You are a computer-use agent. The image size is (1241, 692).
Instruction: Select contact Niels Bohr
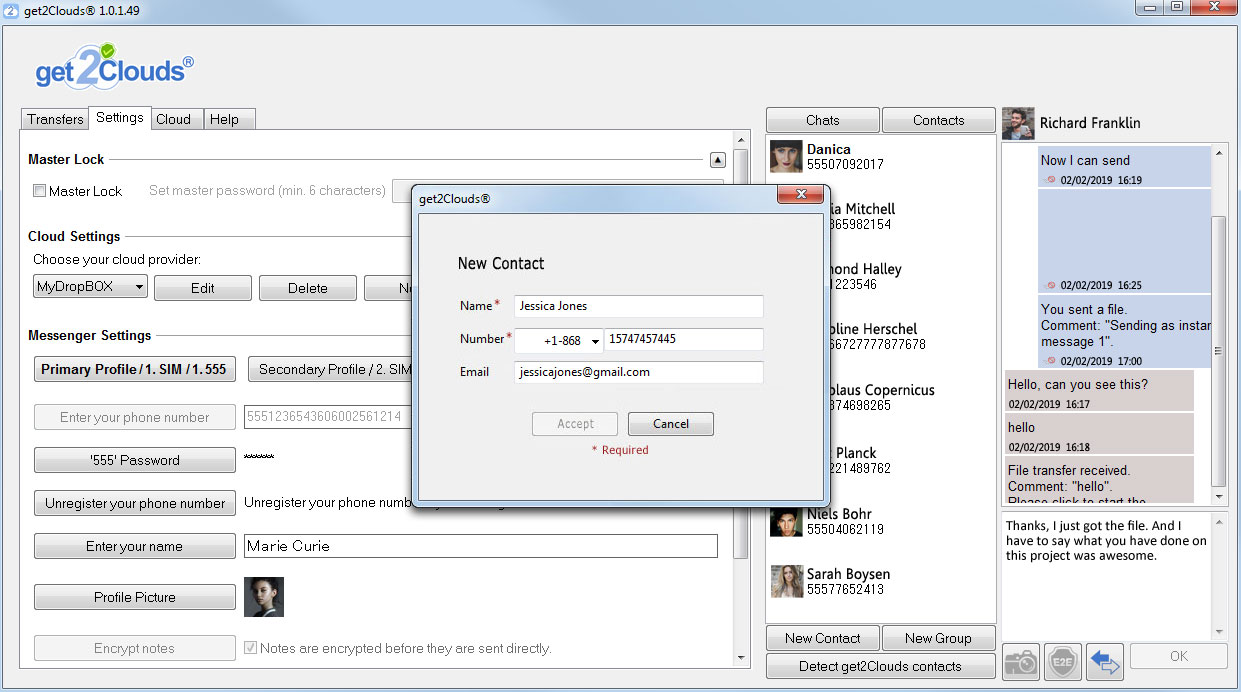(881, 521)
